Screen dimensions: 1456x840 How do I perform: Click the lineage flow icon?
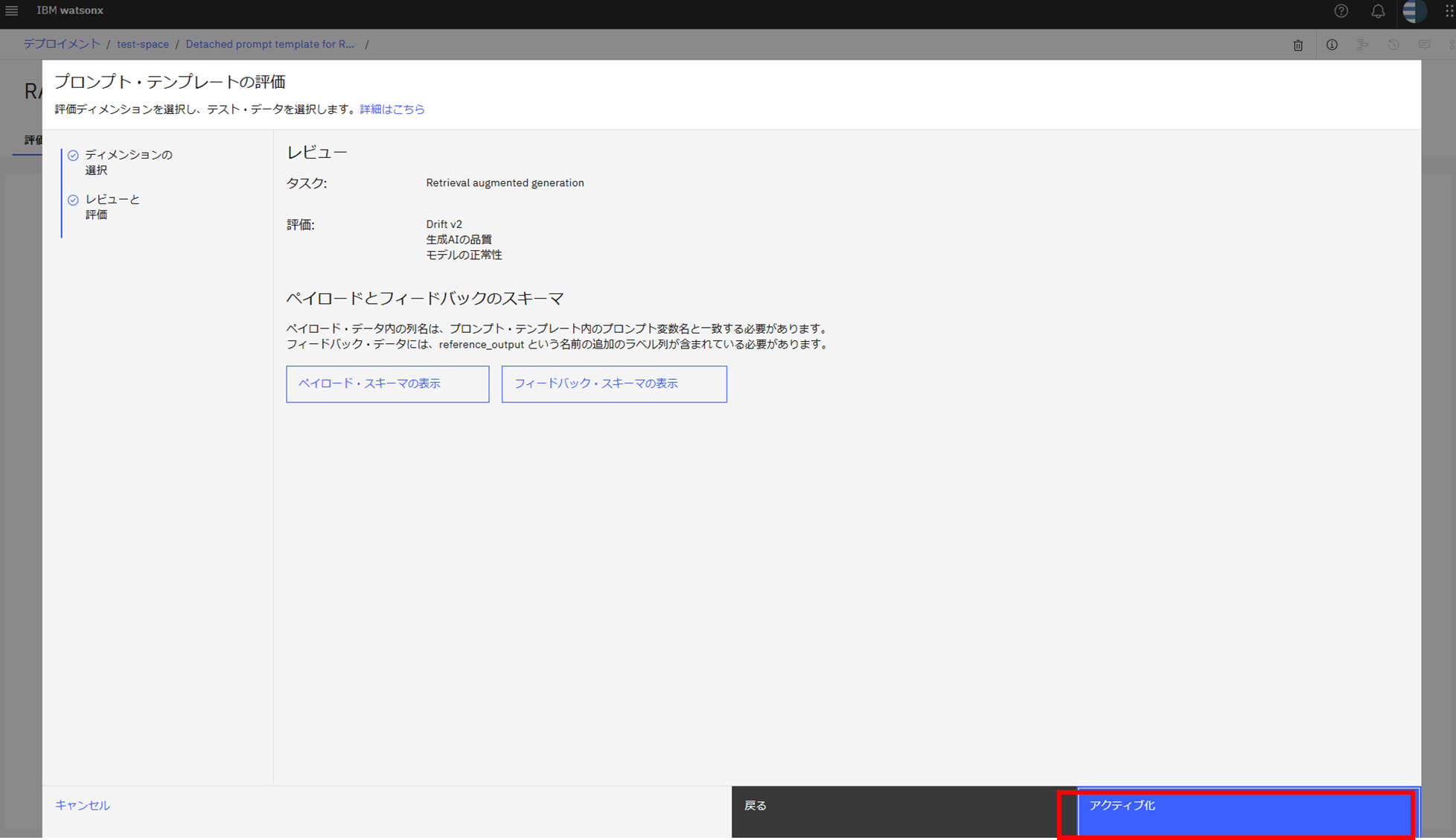[x=1362, y=45]
